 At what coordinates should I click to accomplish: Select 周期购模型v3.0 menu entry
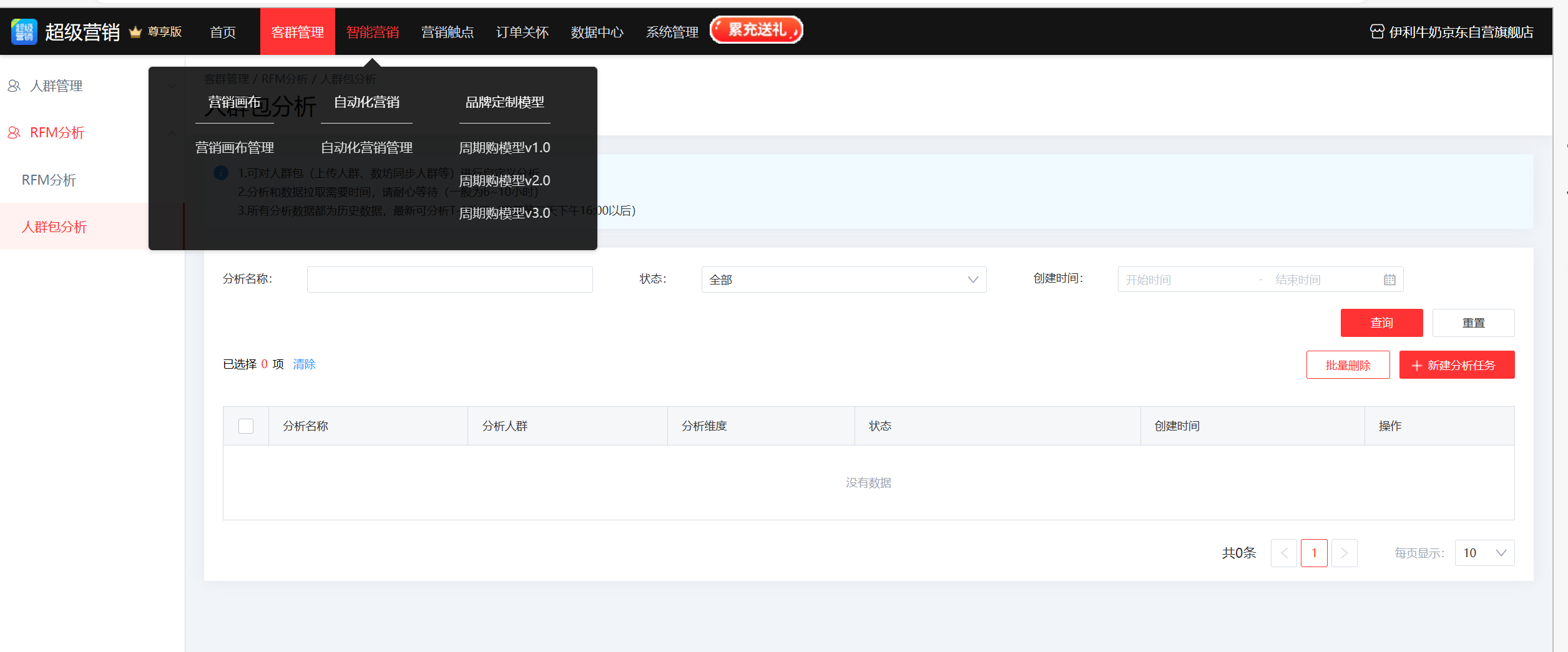[x=504, y=213]
